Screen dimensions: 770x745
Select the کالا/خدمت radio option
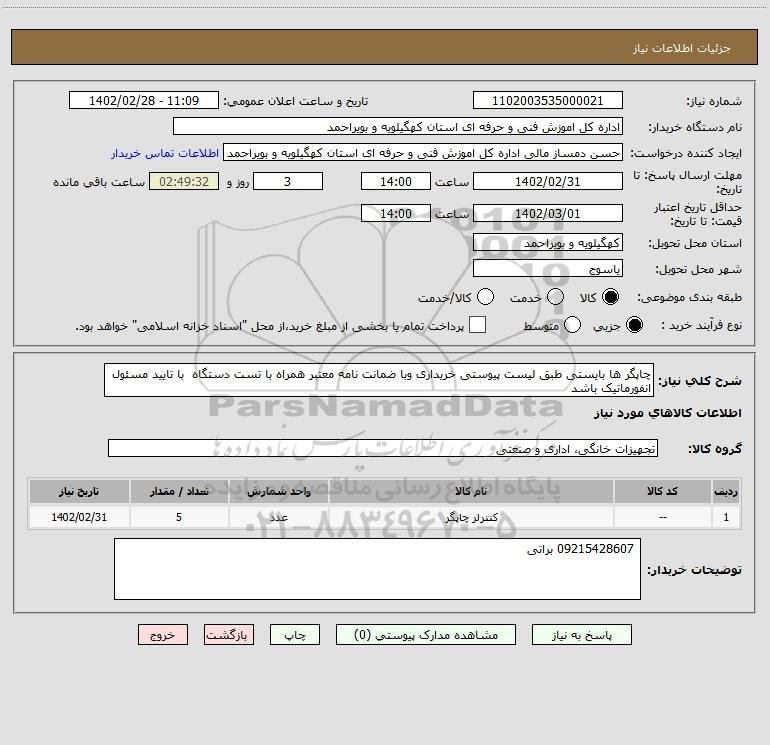[x=485, y=297]
